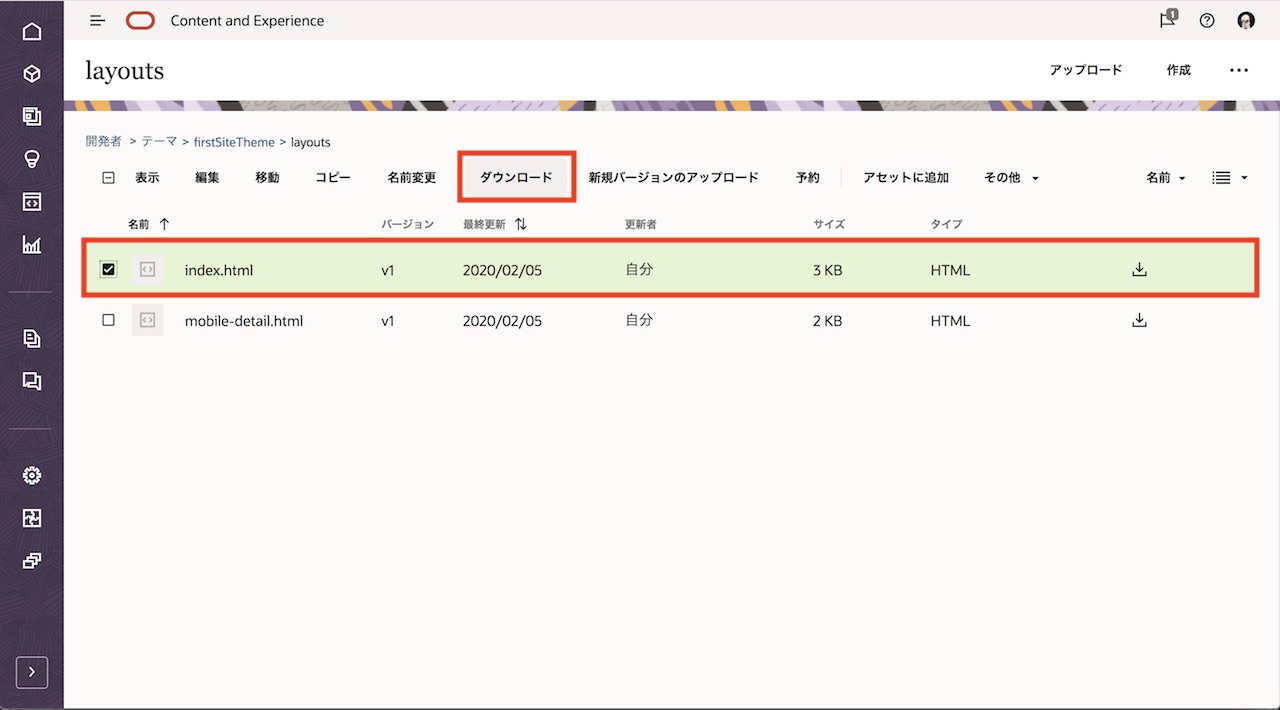The width and height of the screenshot is (1280, 710).
Task: Click the lightbulb icon in sidebar
Action: (32, 159)
